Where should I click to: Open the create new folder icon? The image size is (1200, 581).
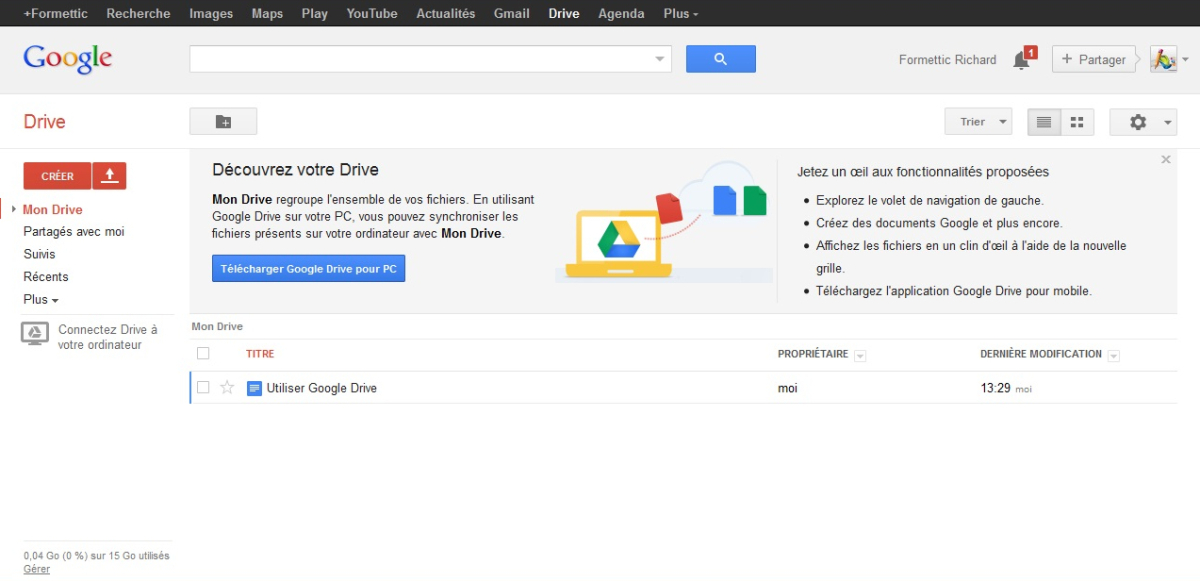223,120
